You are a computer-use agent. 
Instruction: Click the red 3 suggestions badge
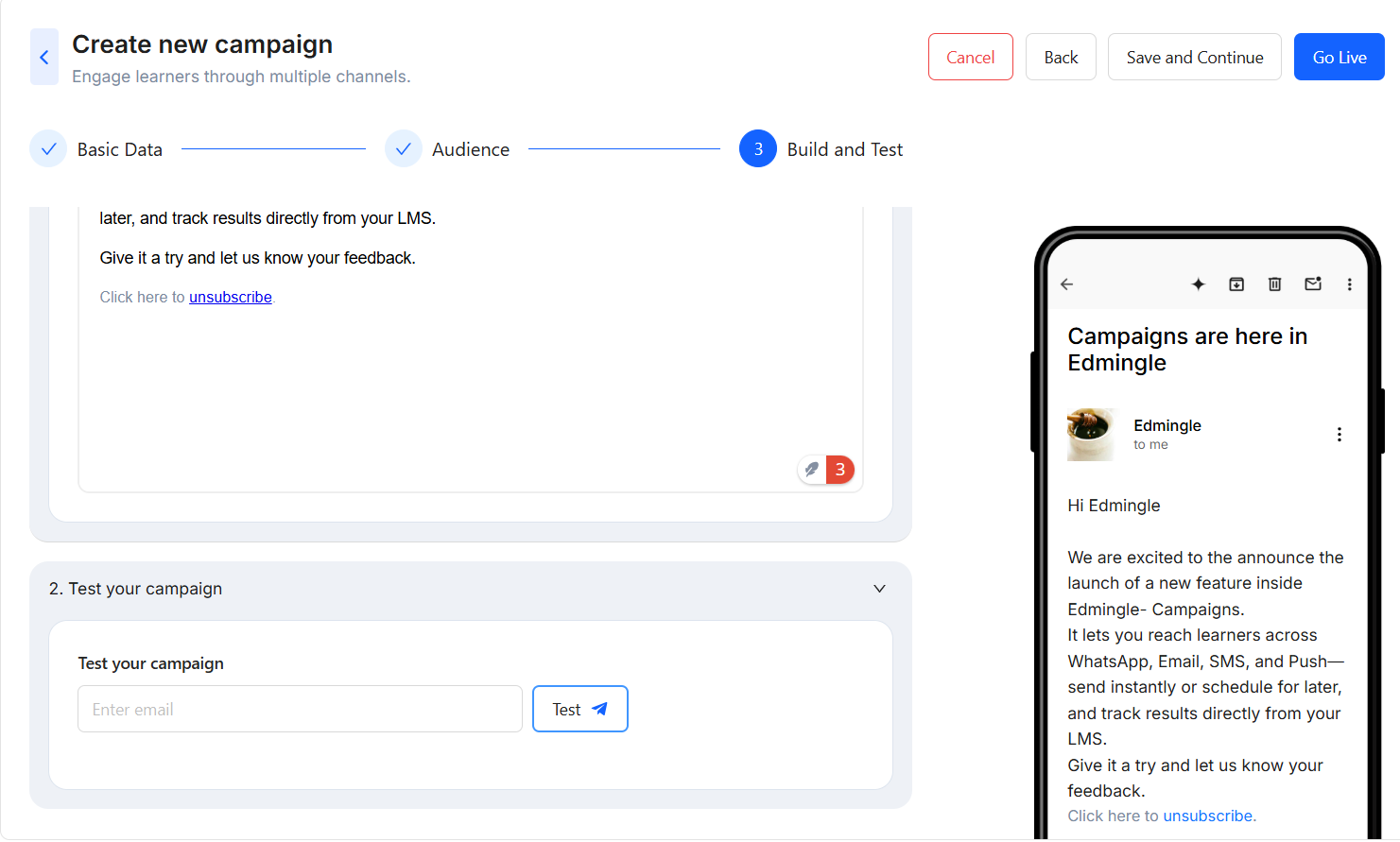click(840, 470)
